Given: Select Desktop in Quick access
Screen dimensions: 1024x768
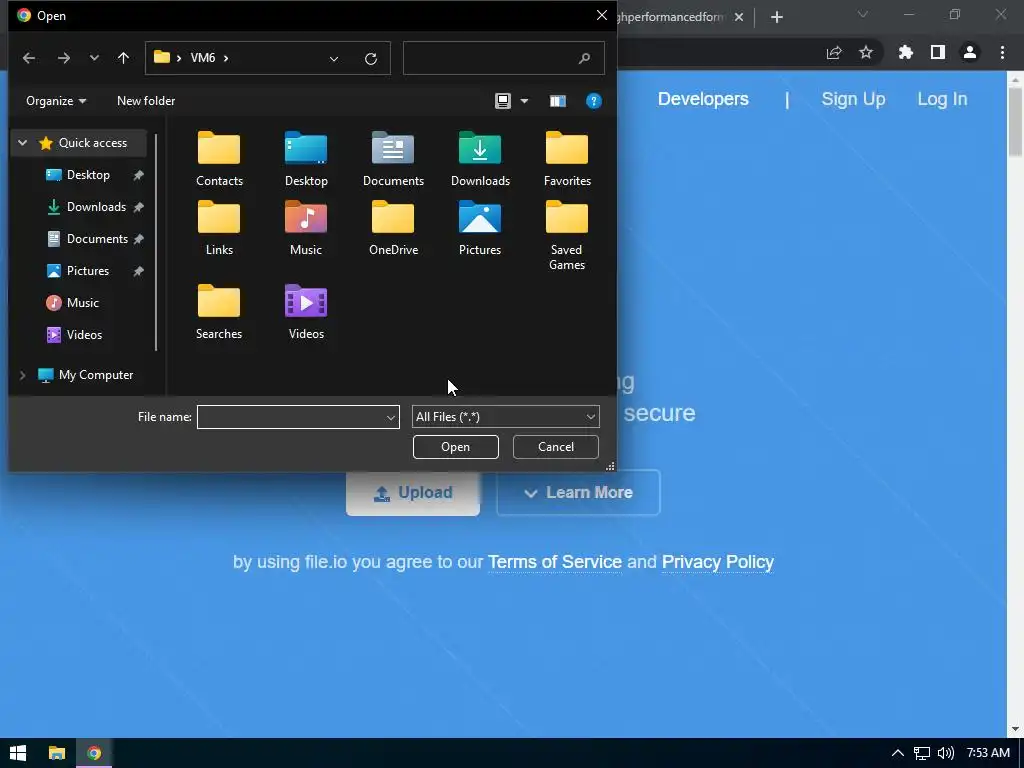Looking at the screenshot, I should pyautogui.click(x=88, y=174).
